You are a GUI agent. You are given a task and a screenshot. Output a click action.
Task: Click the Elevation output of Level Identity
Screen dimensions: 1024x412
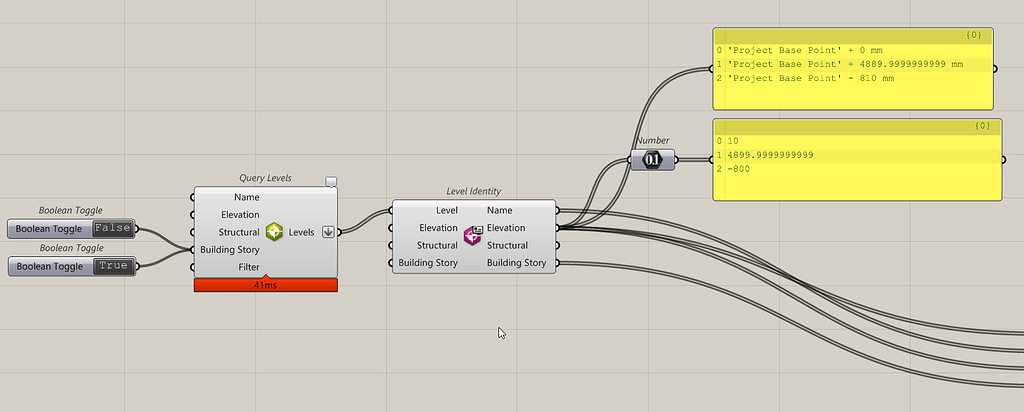click(x=506, y=228)
